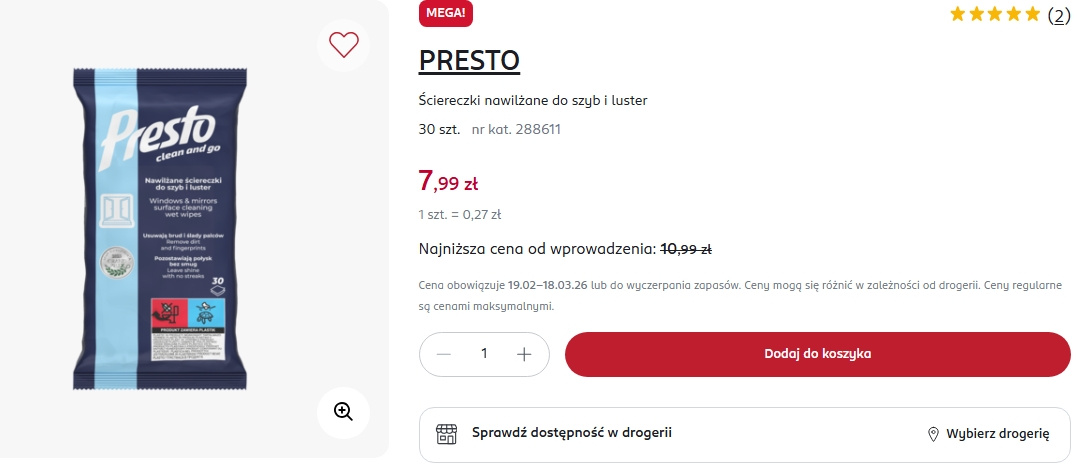The image size is (1077, 466).
Task: Click the store icon beside availability check
Action: pyautogui.click(x=446, y=434)
